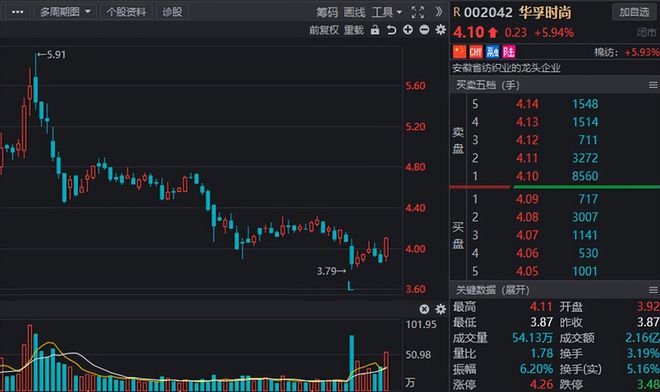Click 涨停 limit-up value 4.26
The height and width of the screenshot is (392, 660).
(x=541, y=384)
